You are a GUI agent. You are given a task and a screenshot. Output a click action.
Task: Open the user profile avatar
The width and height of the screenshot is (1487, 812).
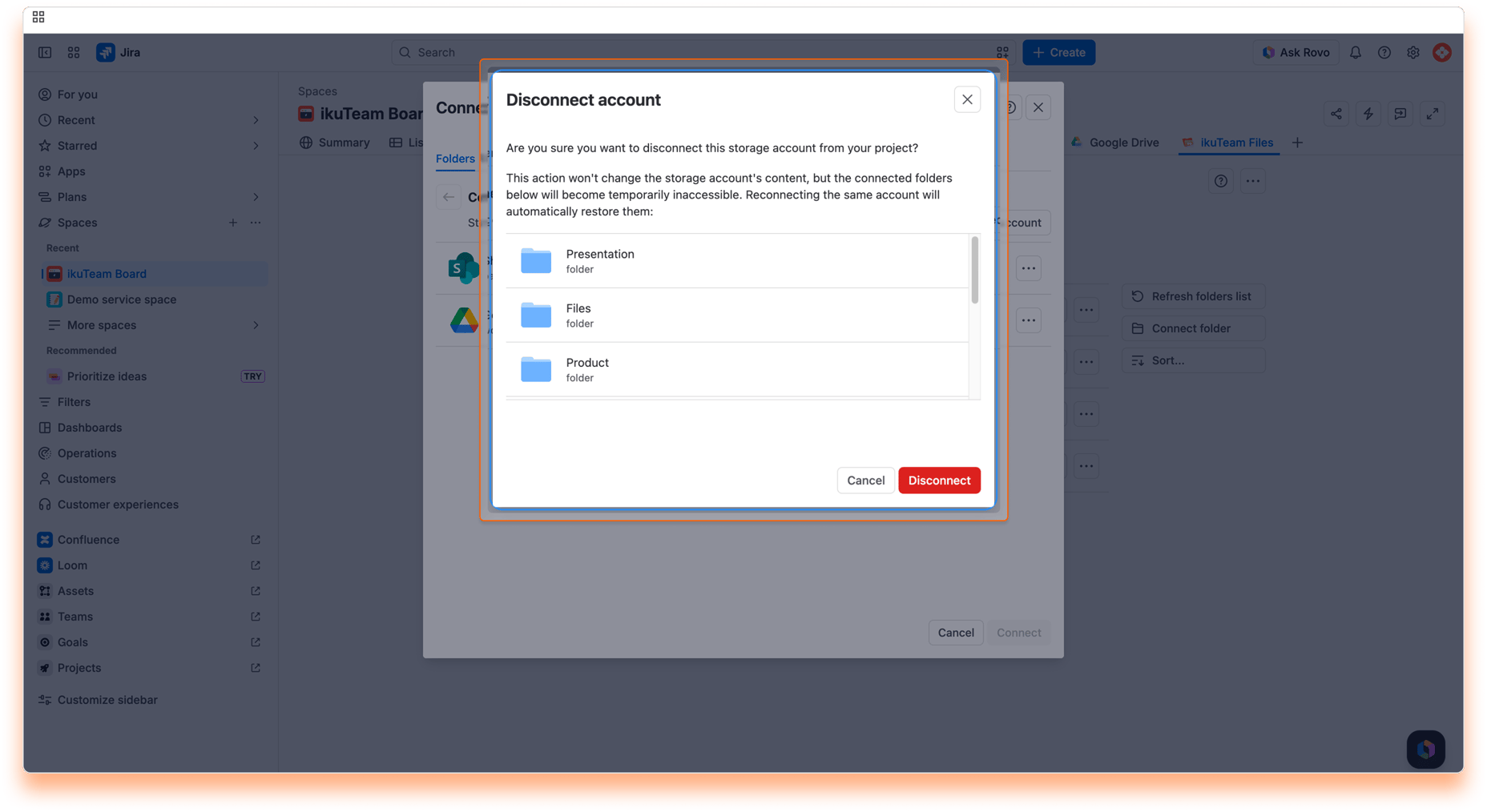tap(1441, 52)
